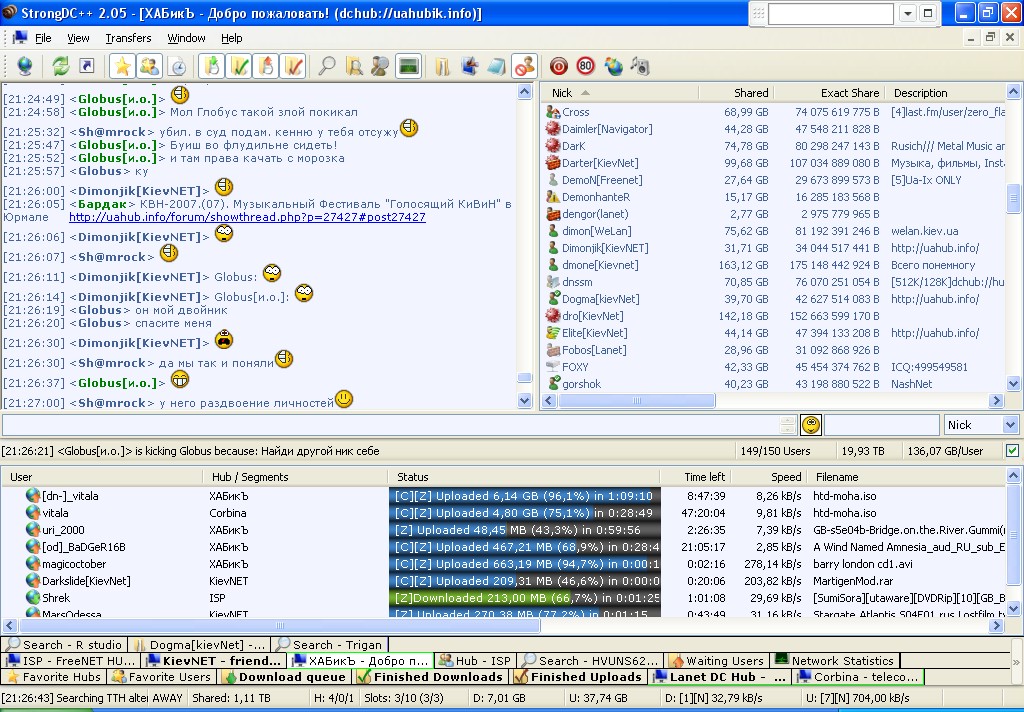This screenshot has width=1024, height=712.
Task: Switch to KievNET - friend tab
Action: [214, 660]
